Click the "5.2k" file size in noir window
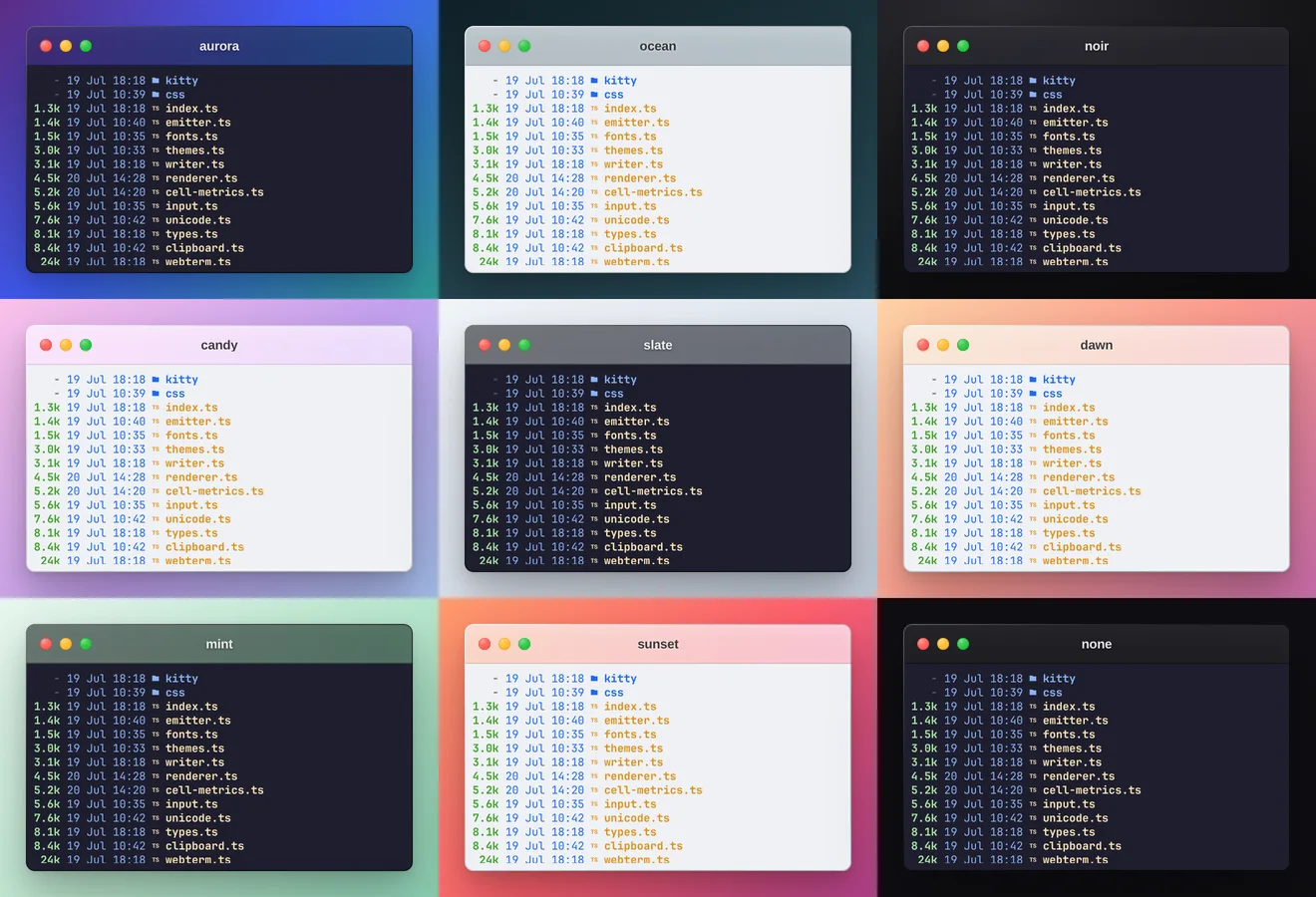1316x897 pixels. click(924, 192)
